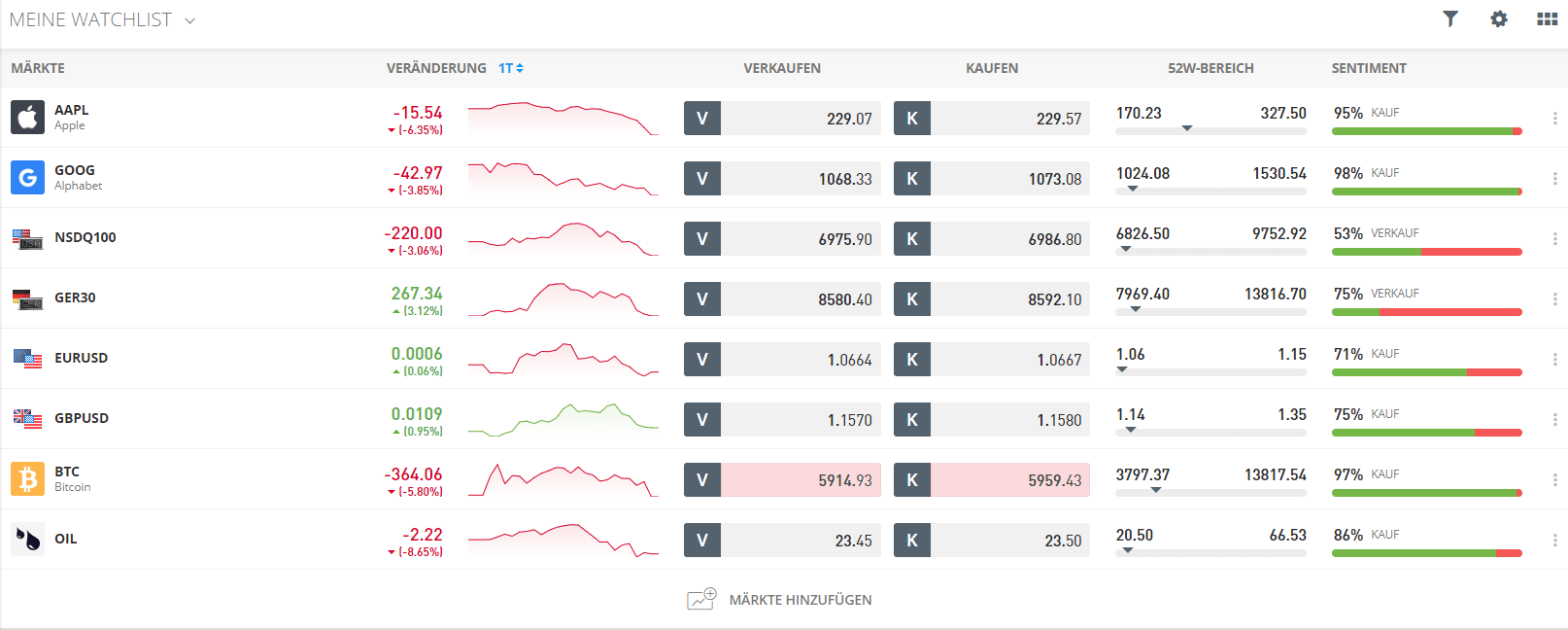Click the Verkaufen column header

tap(782, 68)
